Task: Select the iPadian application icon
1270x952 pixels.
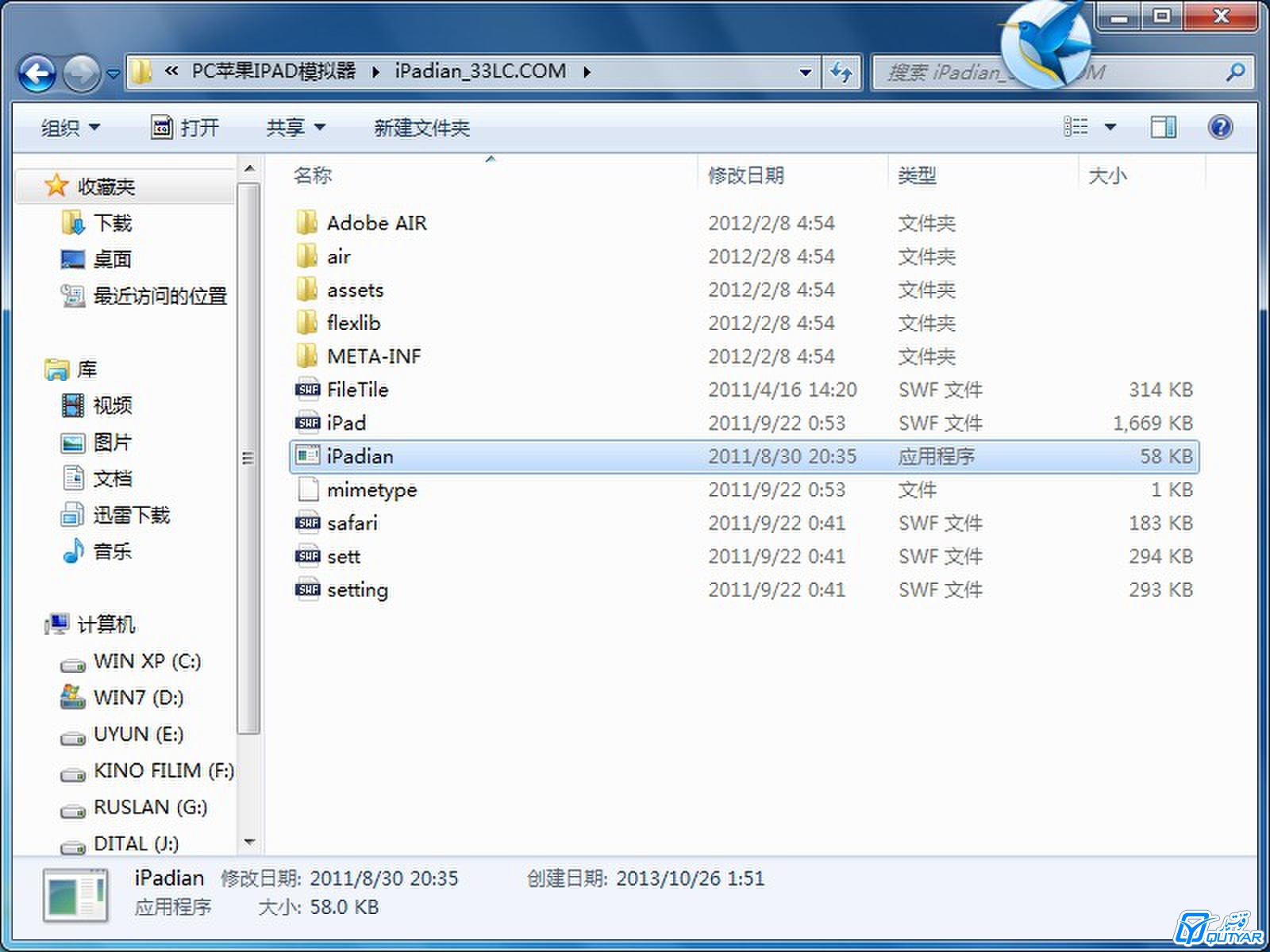Action: point(307,456)
